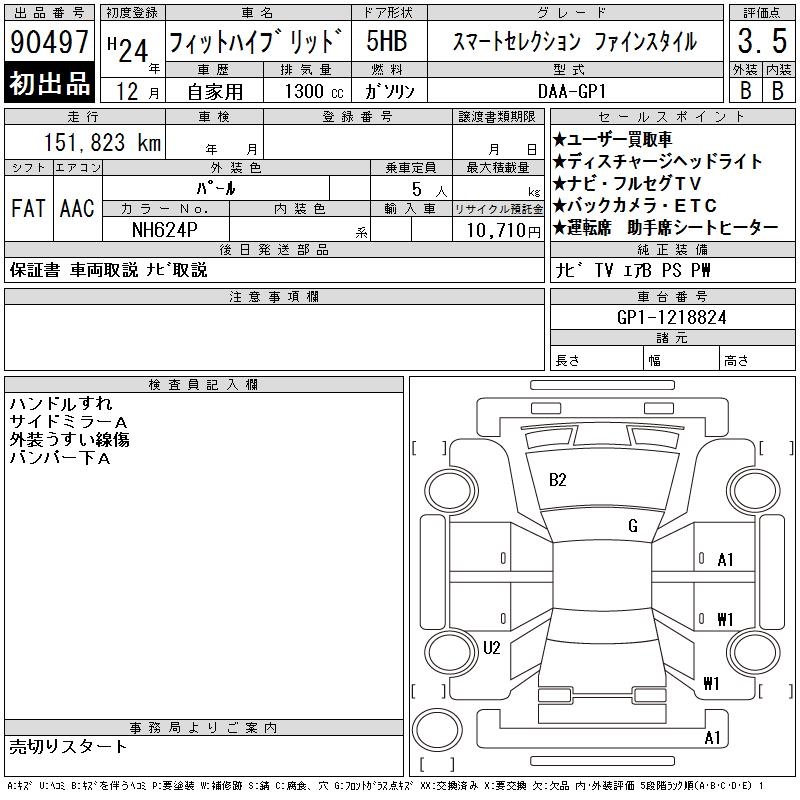Click the chassis number GP1-1218824
The image size is (800, 800).
[671, 317]
